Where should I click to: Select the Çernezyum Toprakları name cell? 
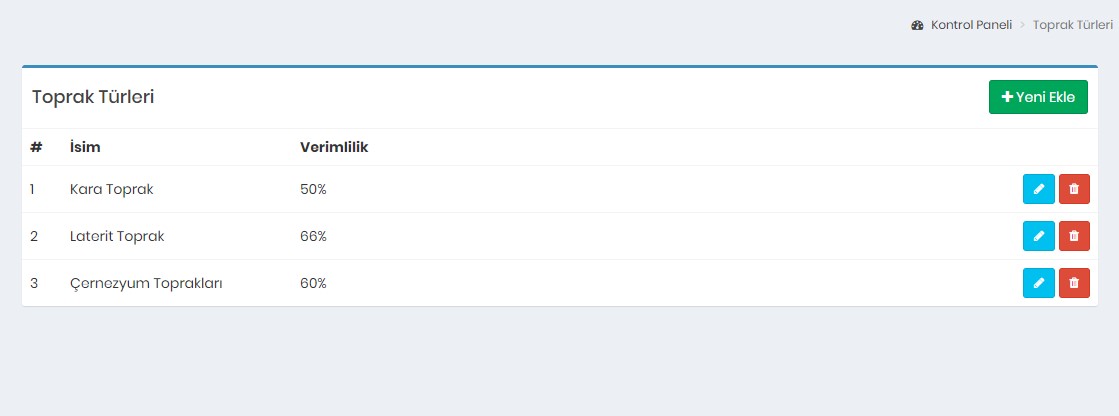coord(146,283)
